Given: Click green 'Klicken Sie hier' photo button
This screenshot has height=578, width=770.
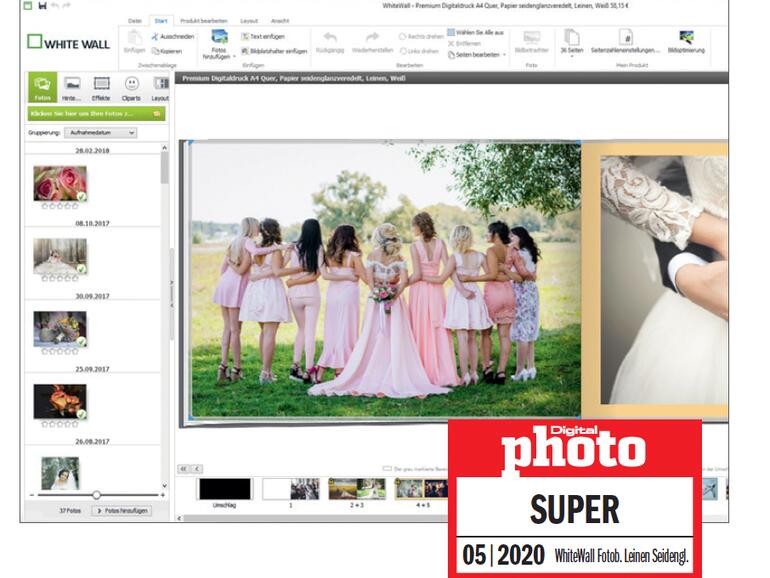Looking at the screenshot, I should pos(96,113).
